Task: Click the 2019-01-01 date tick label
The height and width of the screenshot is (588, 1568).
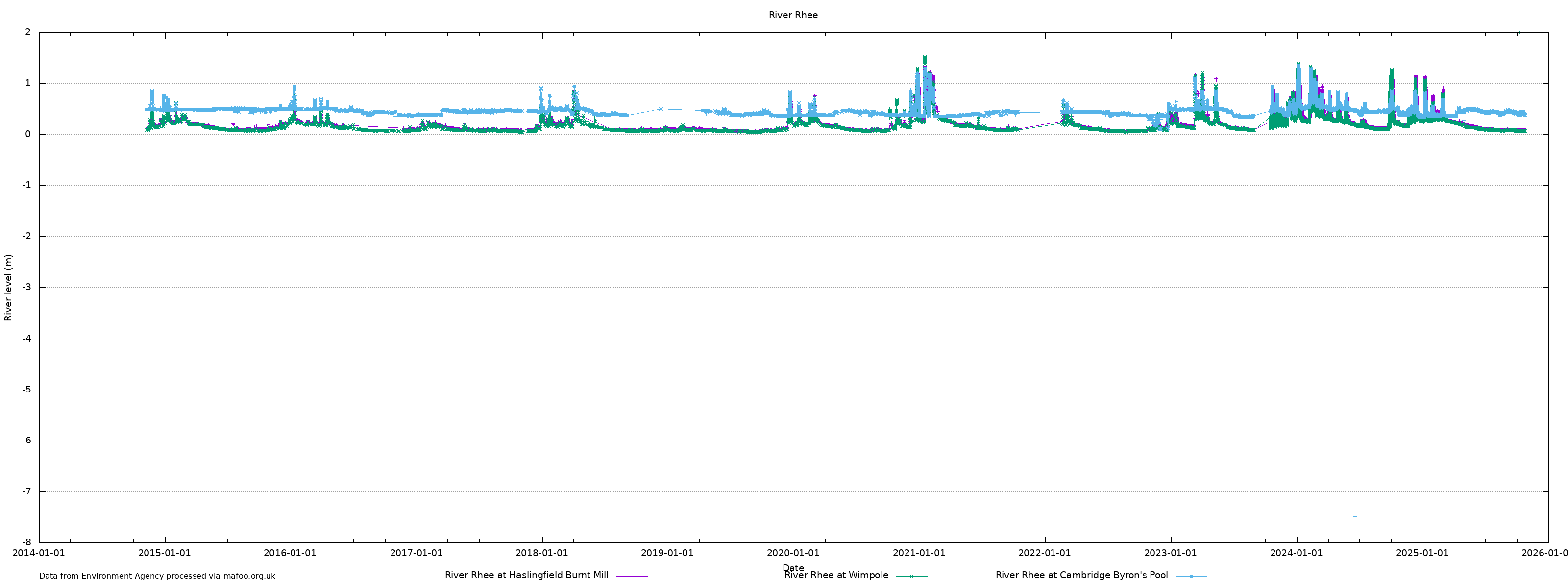Action: [667, 553]
